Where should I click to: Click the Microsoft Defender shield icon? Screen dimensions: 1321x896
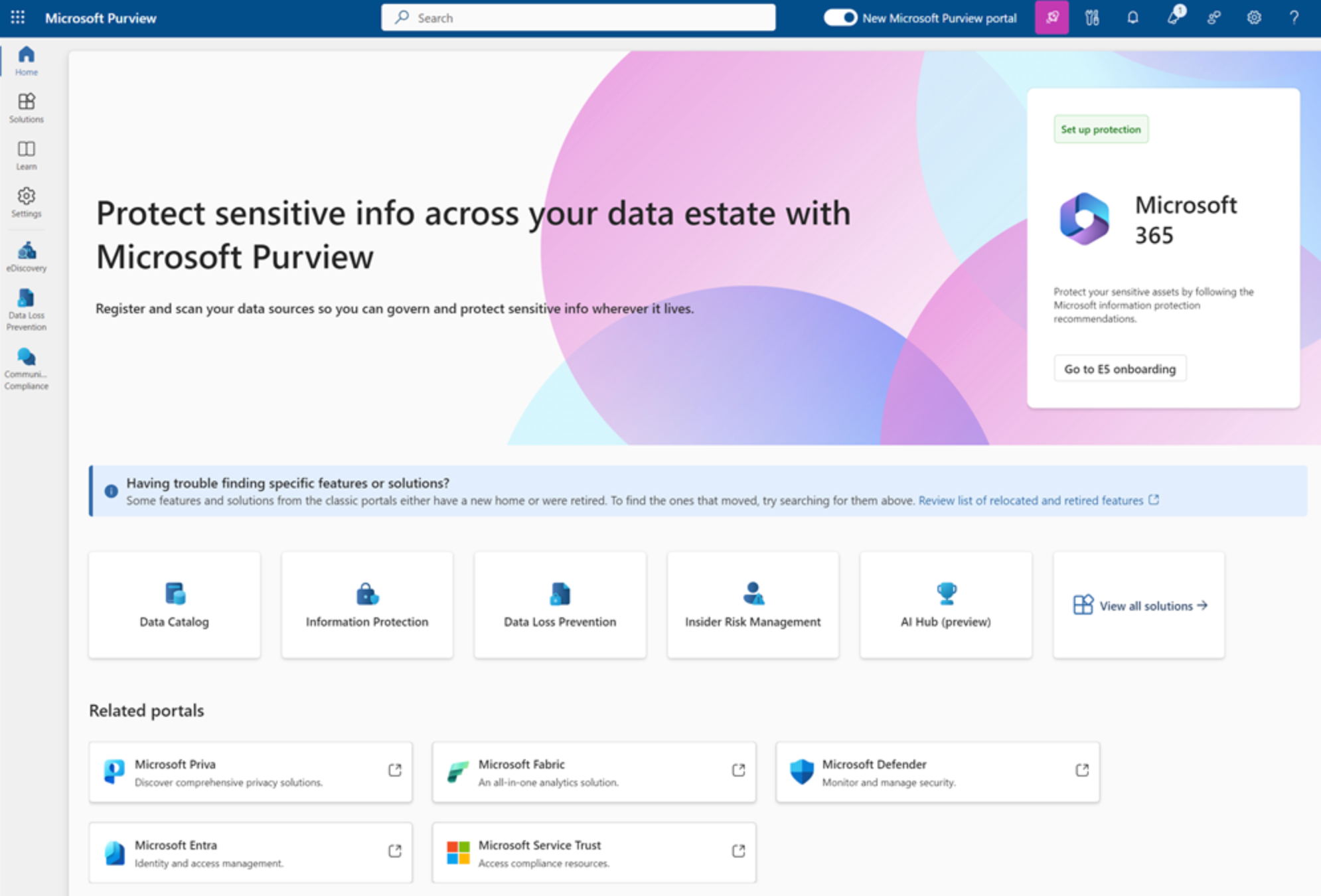point(802,772)
